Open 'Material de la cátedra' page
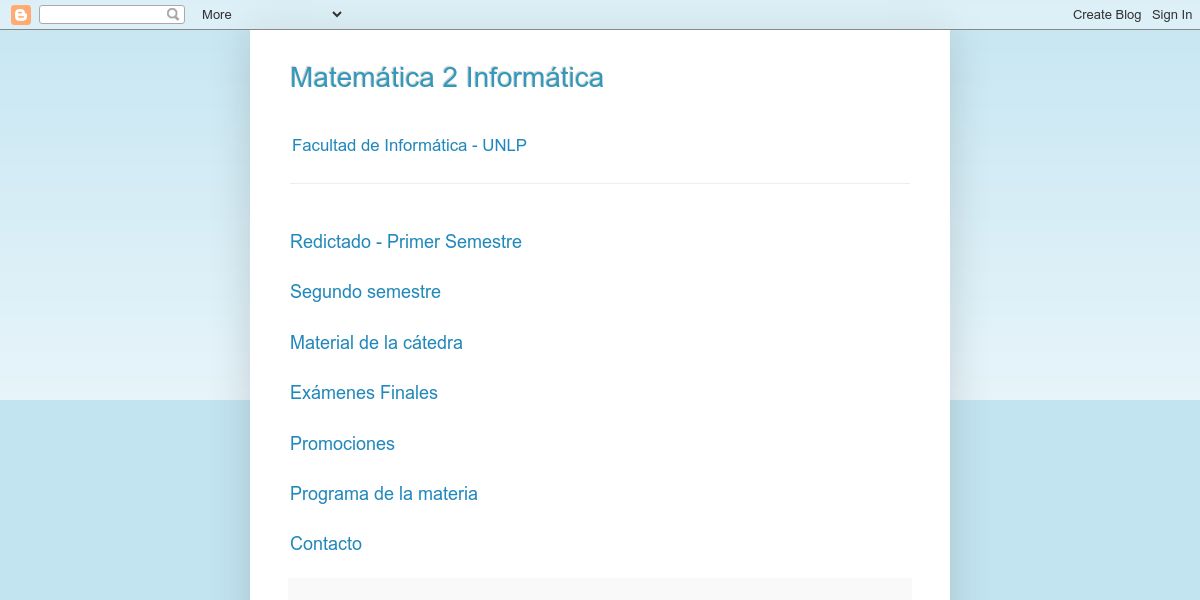Screen dimensions: 1200x600 [x=376, y=342]
